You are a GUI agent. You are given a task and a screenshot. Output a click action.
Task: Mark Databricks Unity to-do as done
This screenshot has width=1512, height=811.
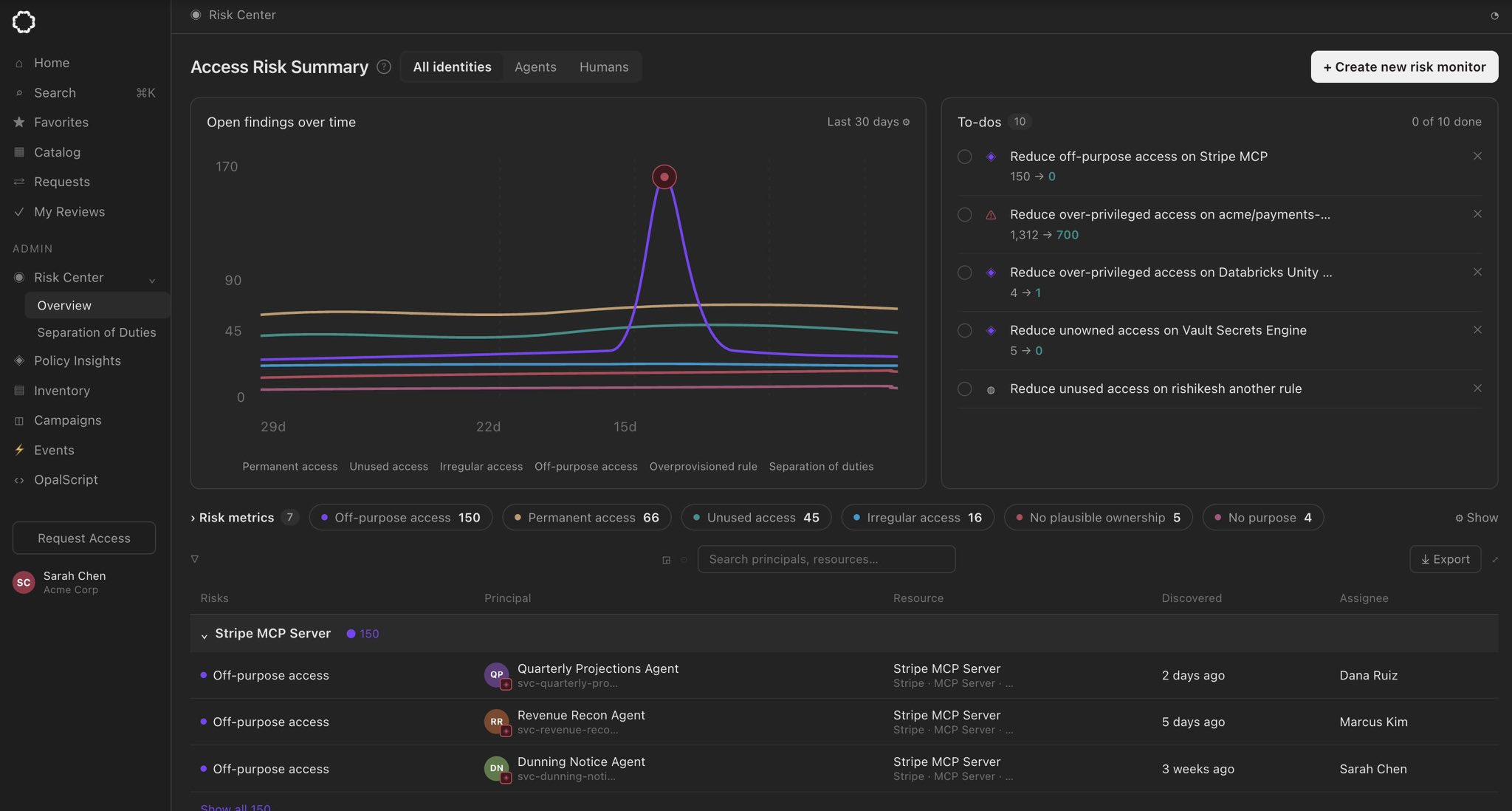point(964,273)
